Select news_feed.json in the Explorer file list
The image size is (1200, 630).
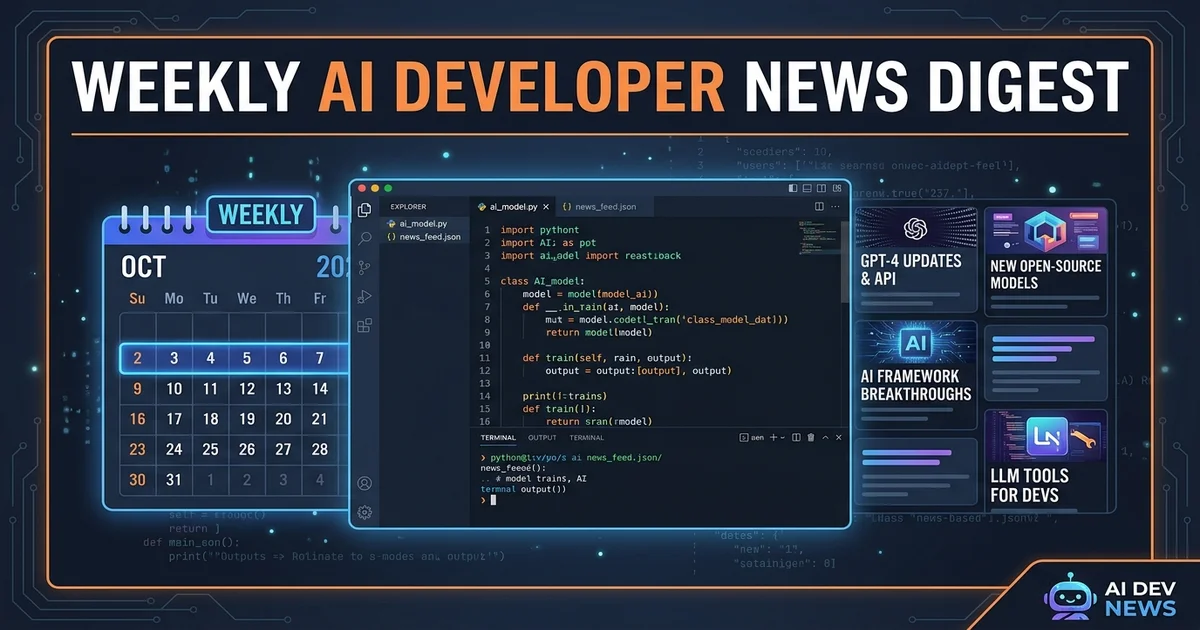pos(422,237)
